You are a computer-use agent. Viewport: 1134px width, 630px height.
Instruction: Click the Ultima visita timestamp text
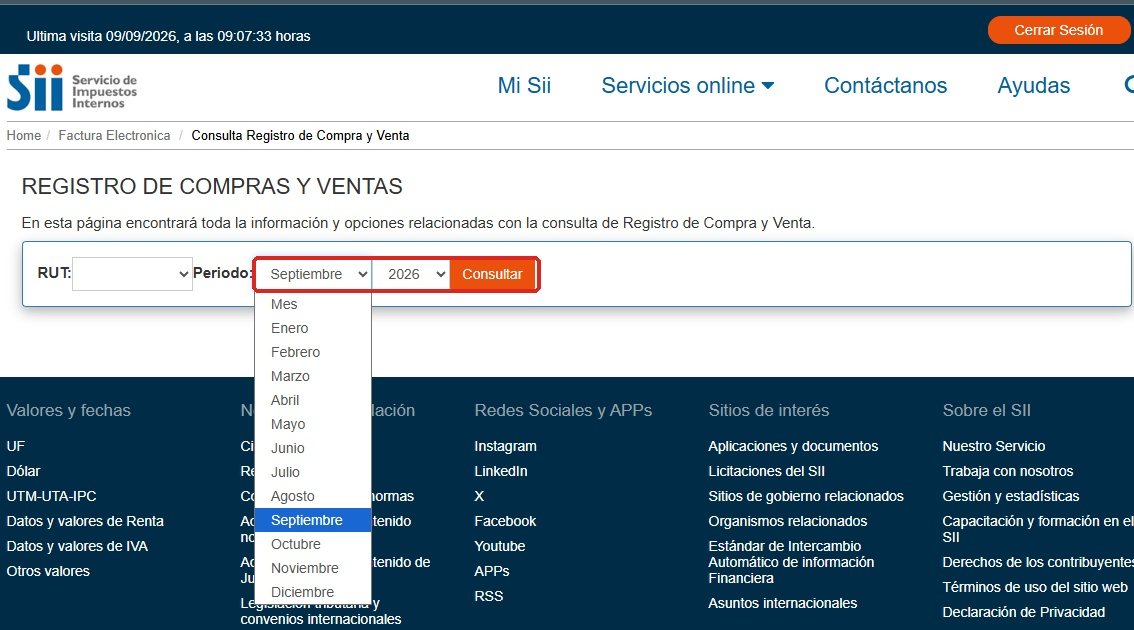click(169, 36)
